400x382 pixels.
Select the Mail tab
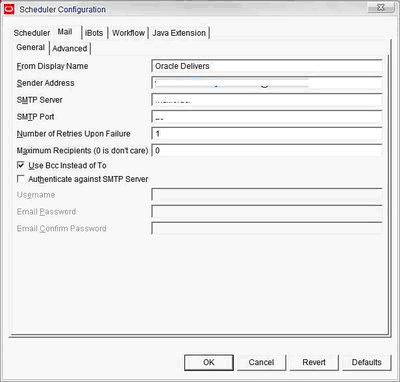(65, 32)
